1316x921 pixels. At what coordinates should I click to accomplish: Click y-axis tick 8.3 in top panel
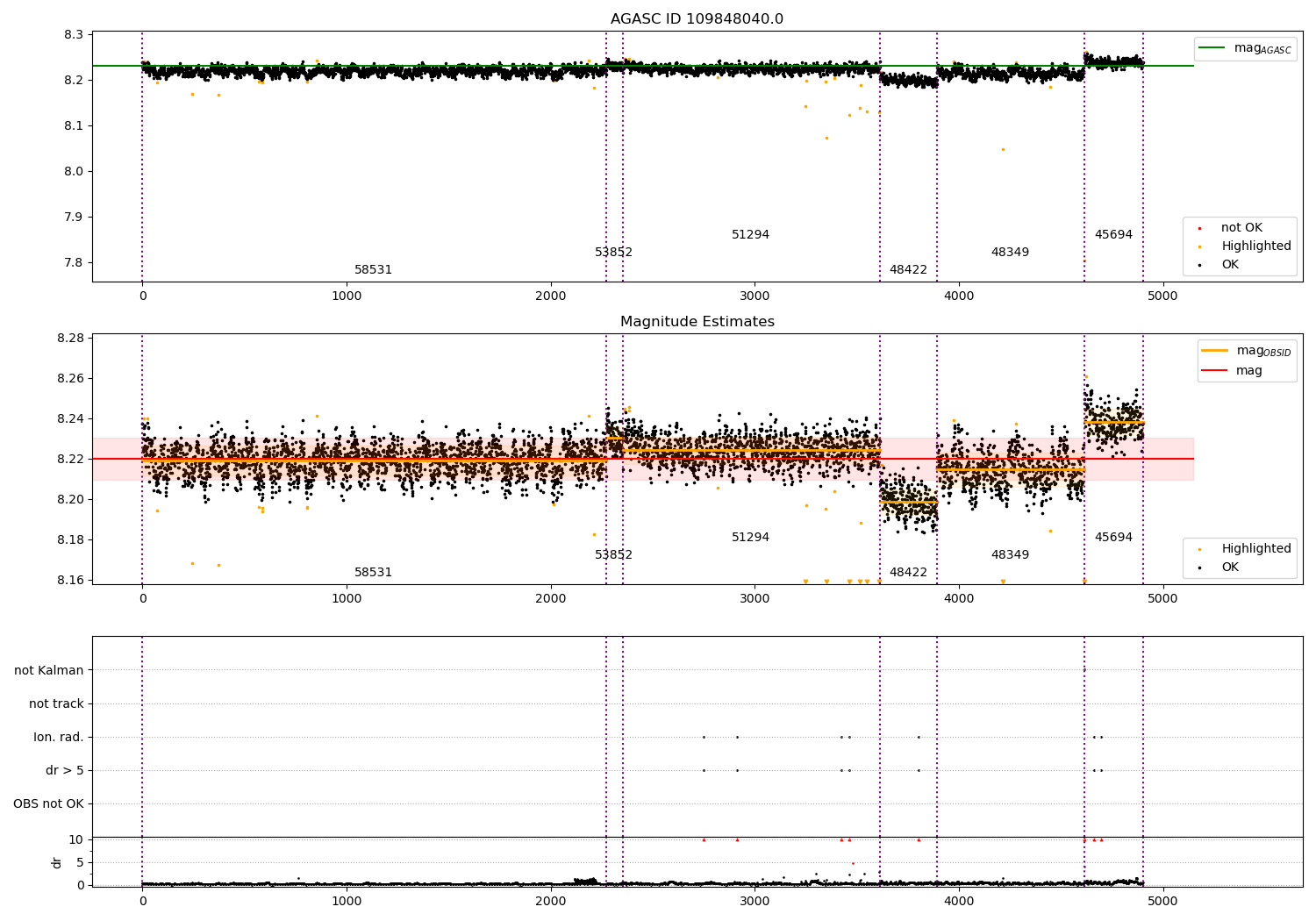[x=74, y=35]
